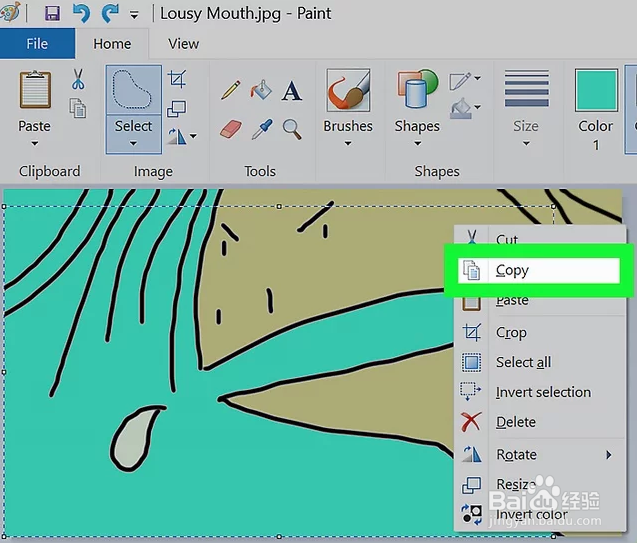Click the Size line thickness icon
Image resolution: width=637 pixels, height=543 pixels.
pos(526,89)
